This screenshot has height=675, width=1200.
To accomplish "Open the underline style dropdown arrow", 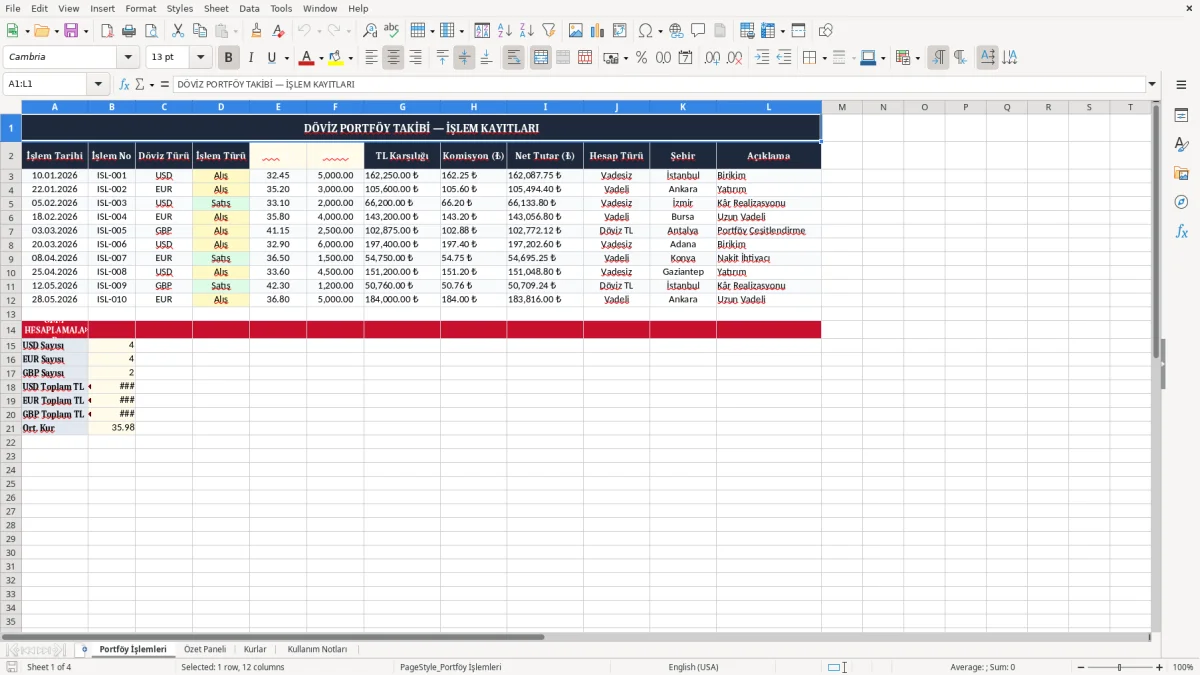I will pos(286,58).
